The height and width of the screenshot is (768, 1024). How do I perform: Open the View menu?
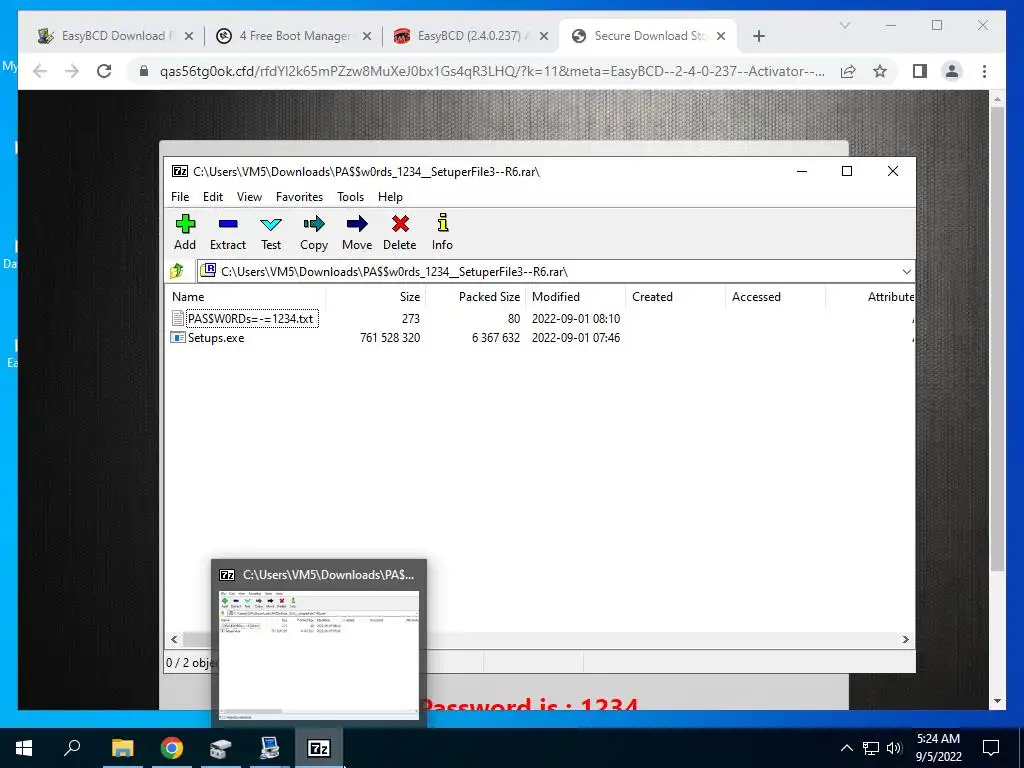point(249,197)
